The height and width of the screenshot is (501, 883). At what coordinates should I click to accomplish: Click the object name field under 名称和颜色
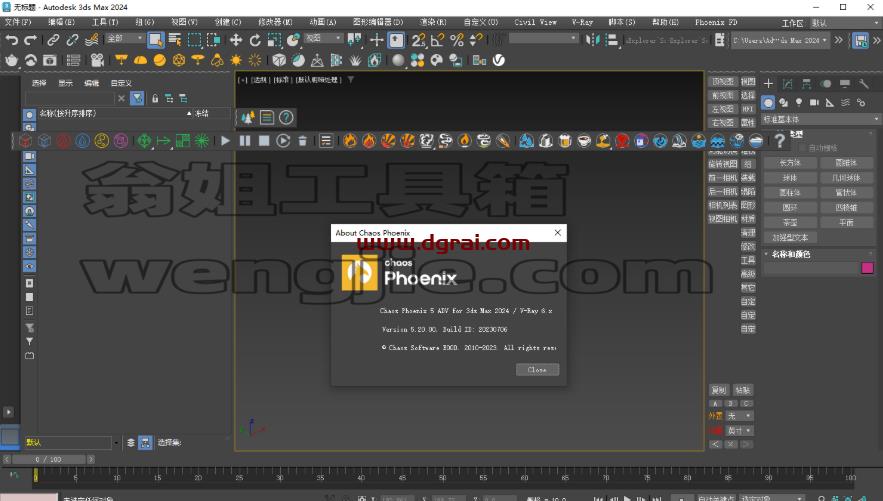811,269
